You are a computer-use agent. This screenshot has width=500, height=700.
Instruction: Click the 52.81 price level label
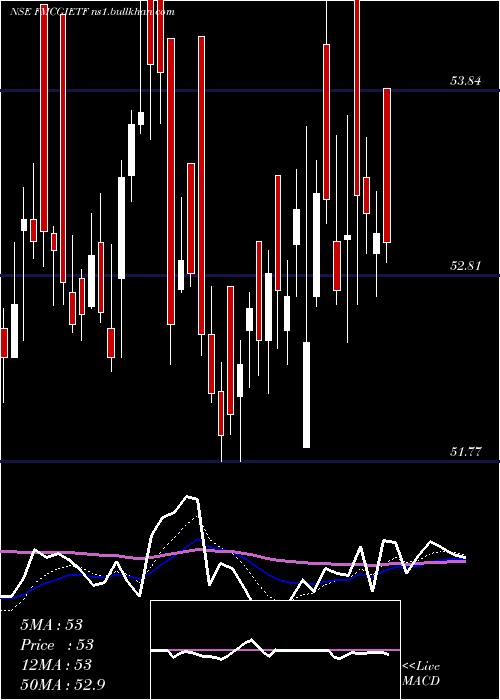pos(466,266)
